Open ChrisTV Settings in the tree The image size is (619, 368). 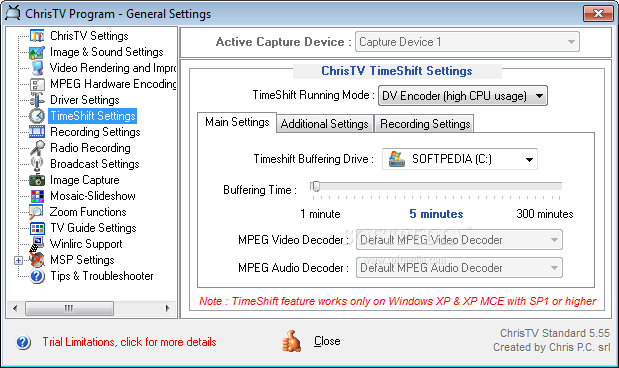coord(89,36)
